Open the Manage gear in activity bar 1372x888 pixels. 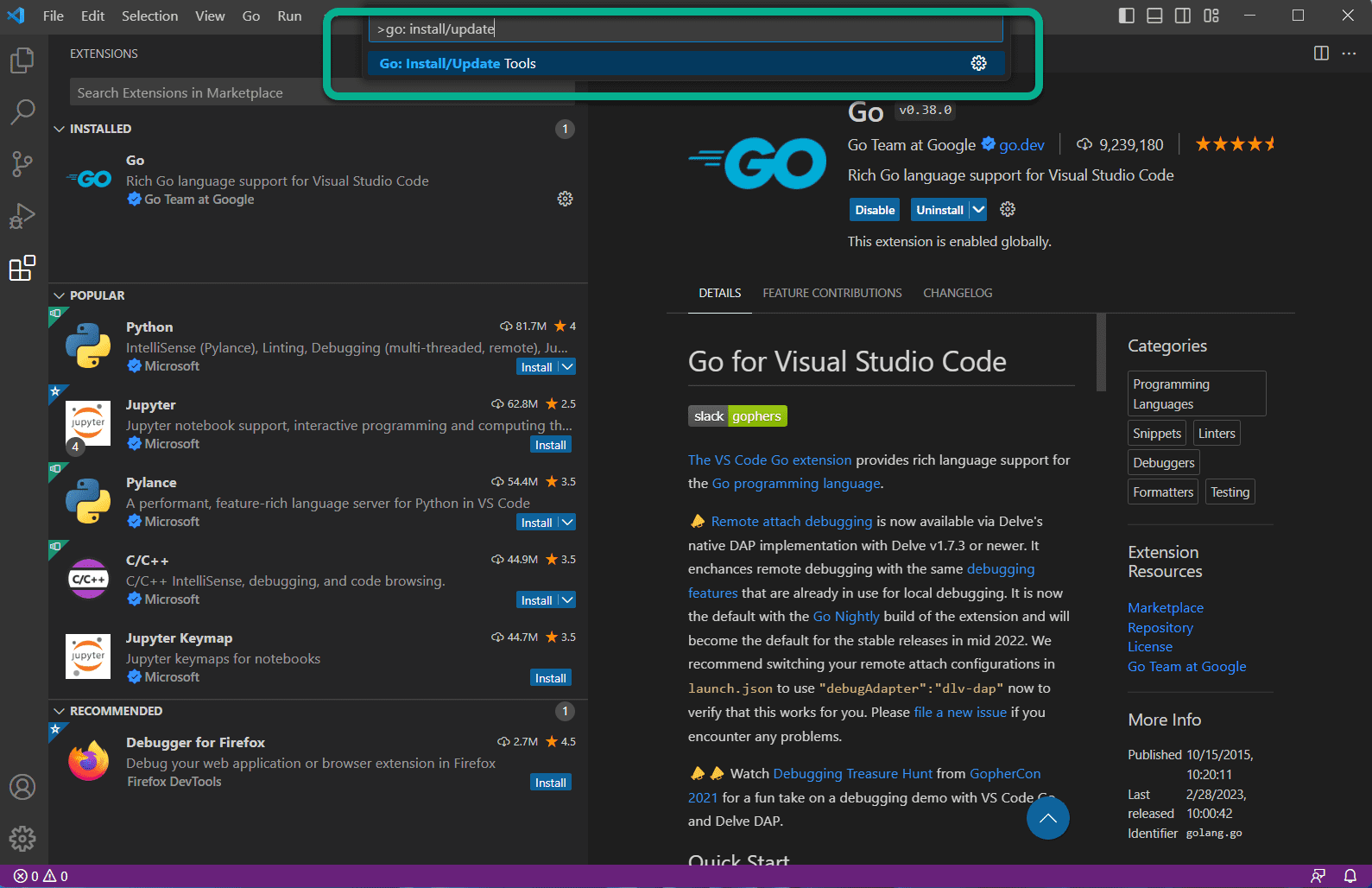click(22, 839)
